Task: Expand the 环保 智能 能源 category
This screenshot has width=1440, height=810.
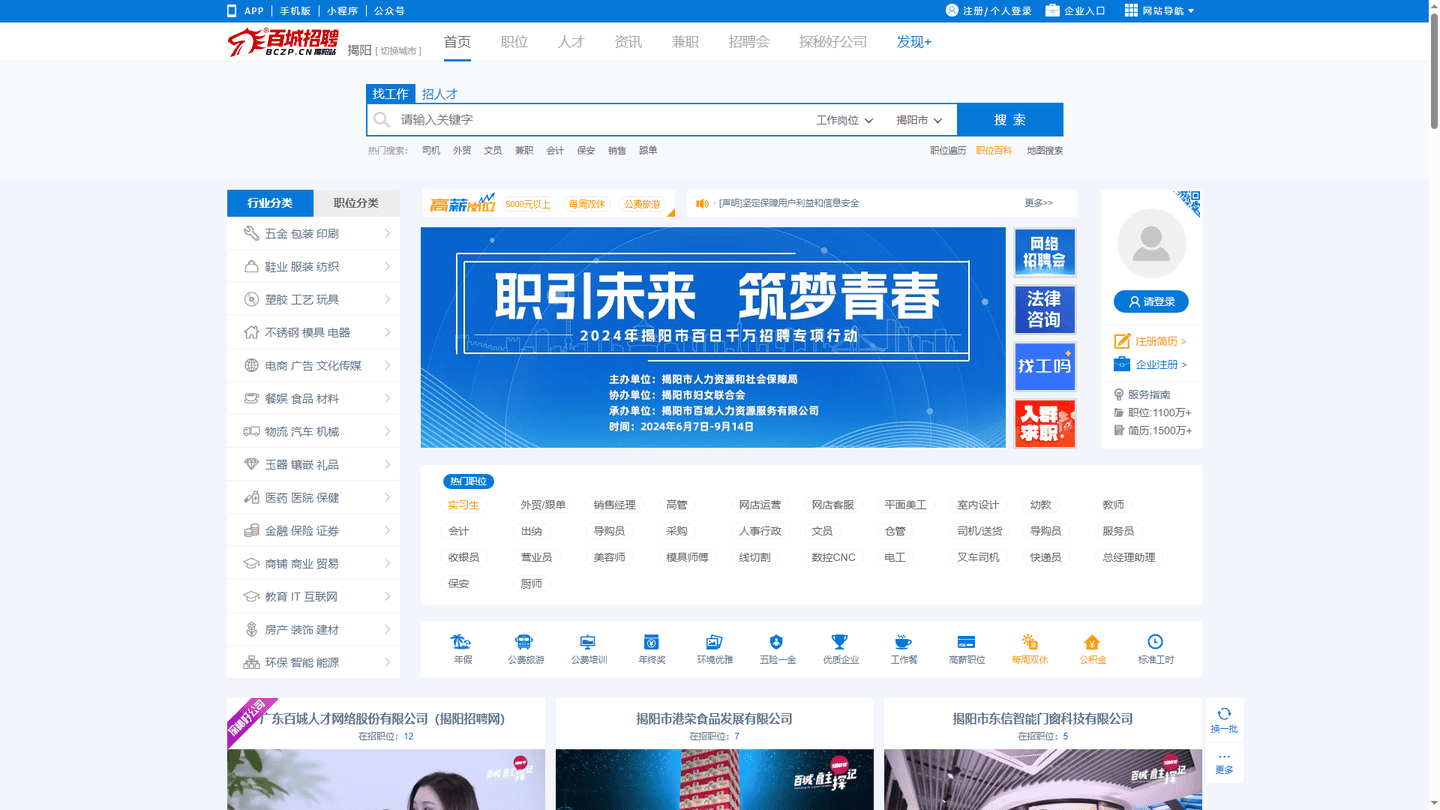Action: [x=313, y=663]
